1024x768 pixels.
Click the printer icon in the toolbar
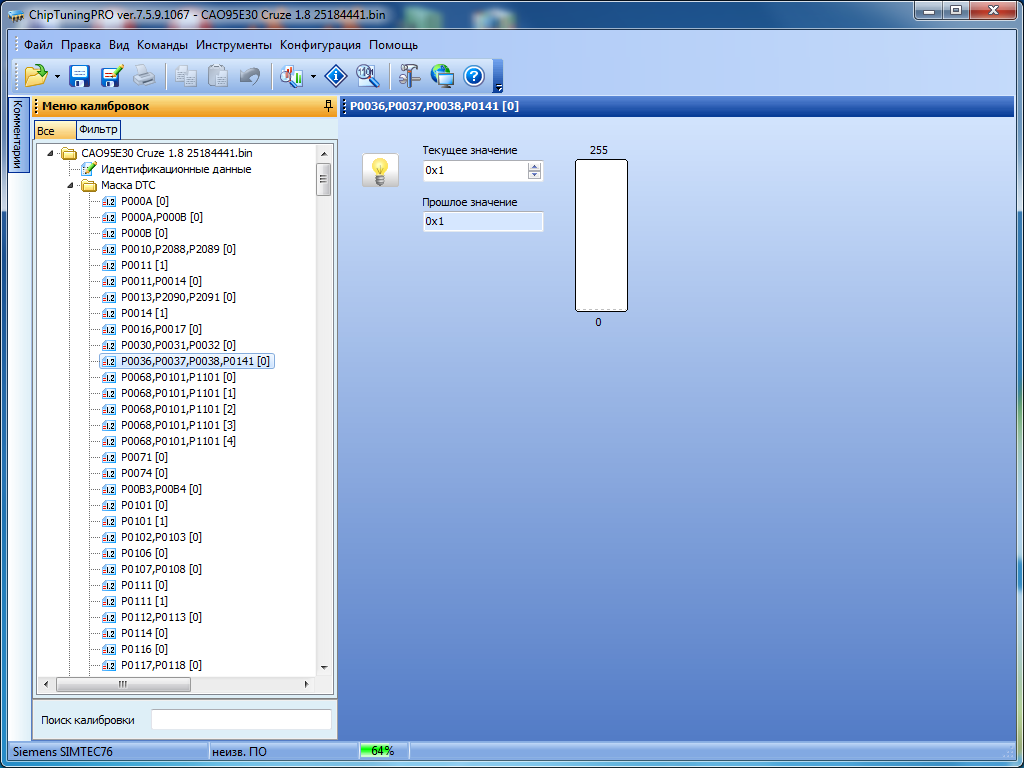point(144,76)
